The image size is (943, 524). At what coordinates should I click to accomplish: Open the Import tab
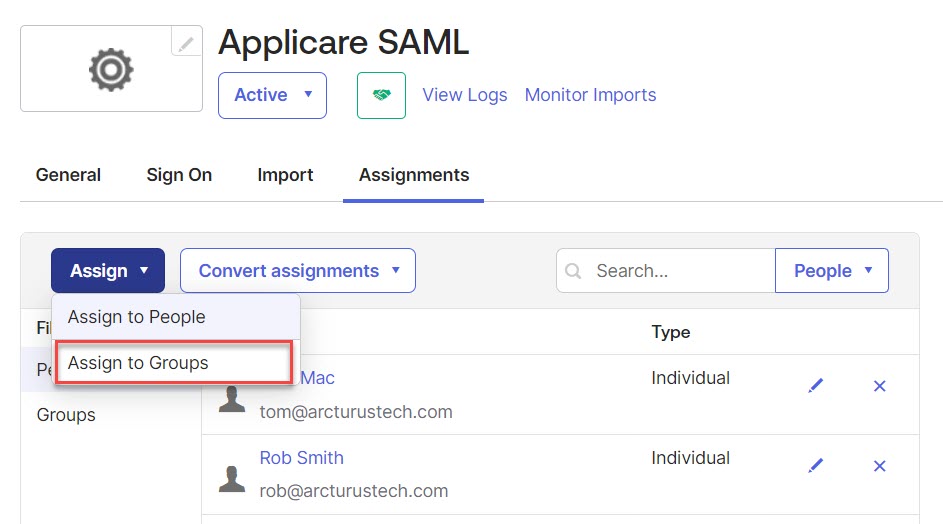285,175
